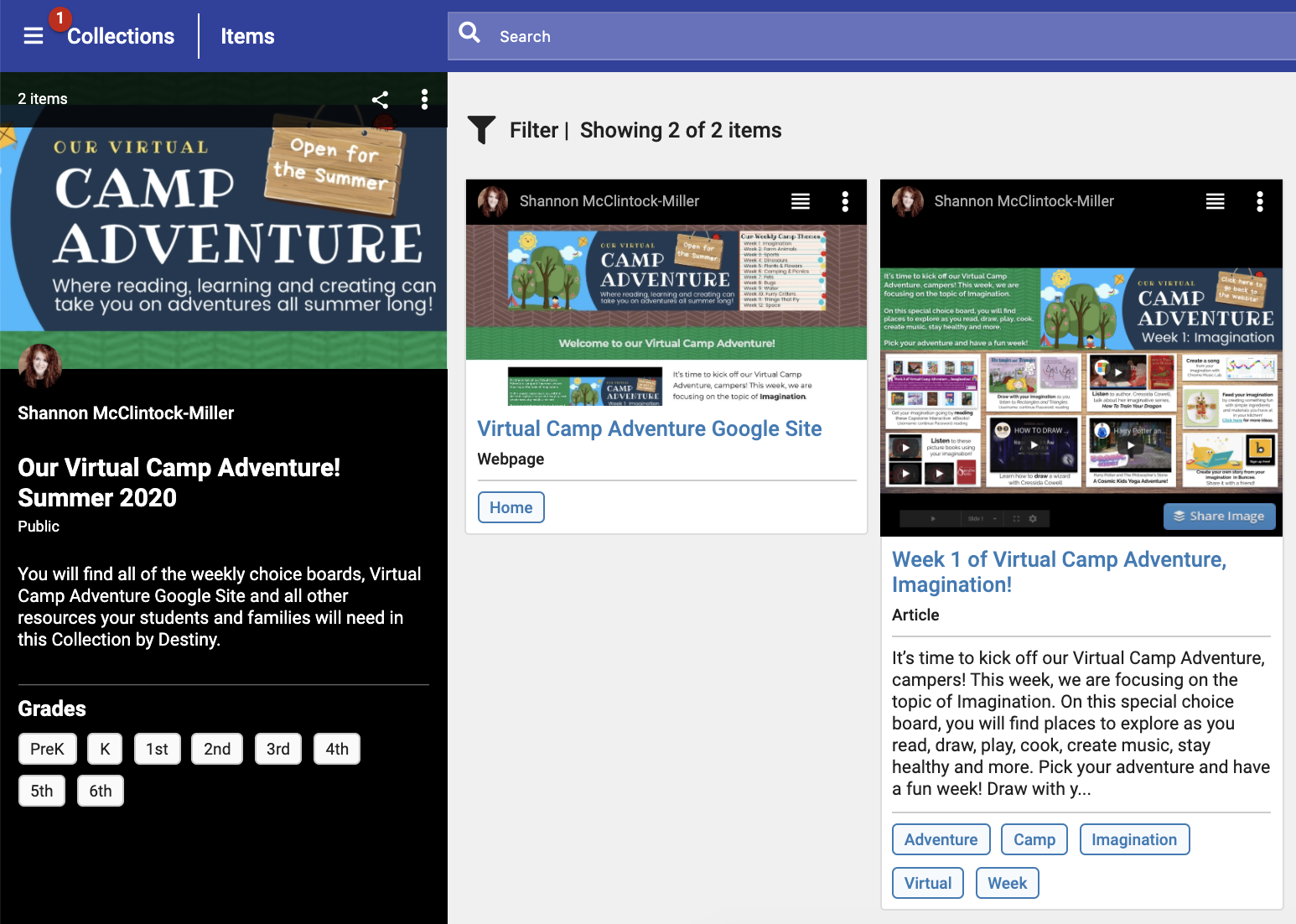Toggle the 3rd grade filter
Viewport: 1296px width, 924px height.
277,749
